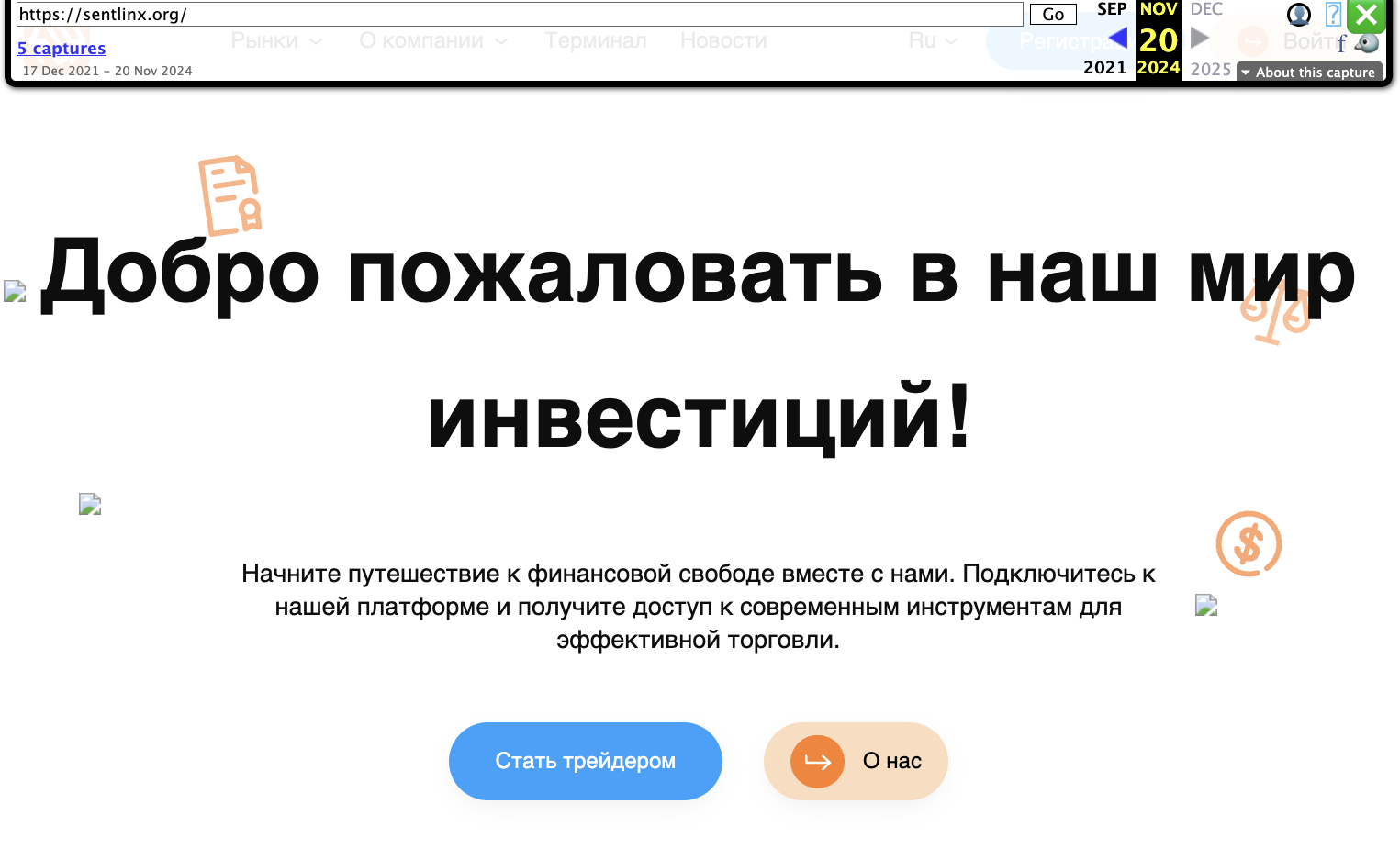Share capture via the bird icon
The height and width of the screenshot is (849, 1400).
(x=1367, y=43)
